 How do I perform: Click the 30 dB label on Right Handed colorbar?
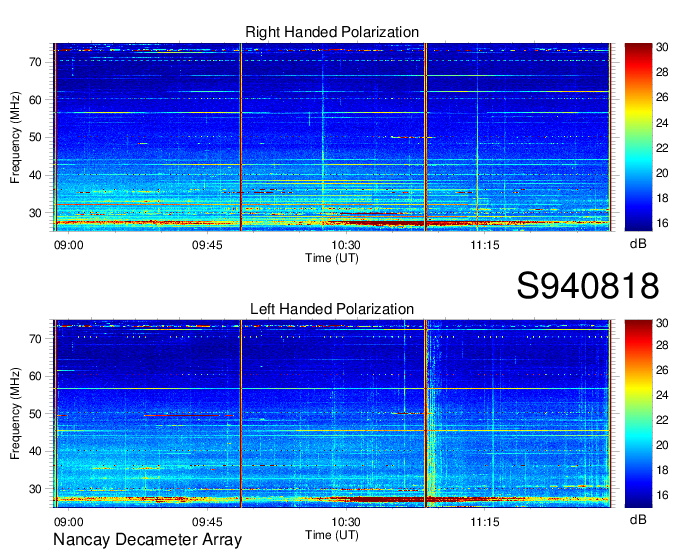pos(662,47)
